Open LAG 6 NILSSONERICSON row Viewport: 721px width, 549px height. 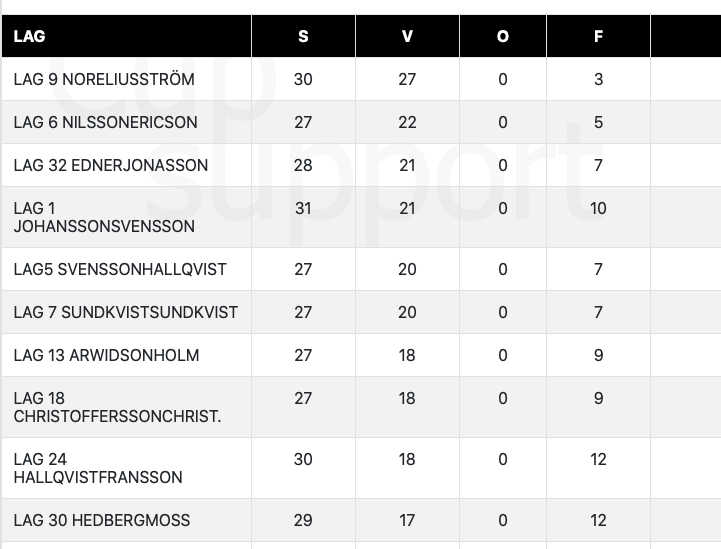tap(105, 122)
